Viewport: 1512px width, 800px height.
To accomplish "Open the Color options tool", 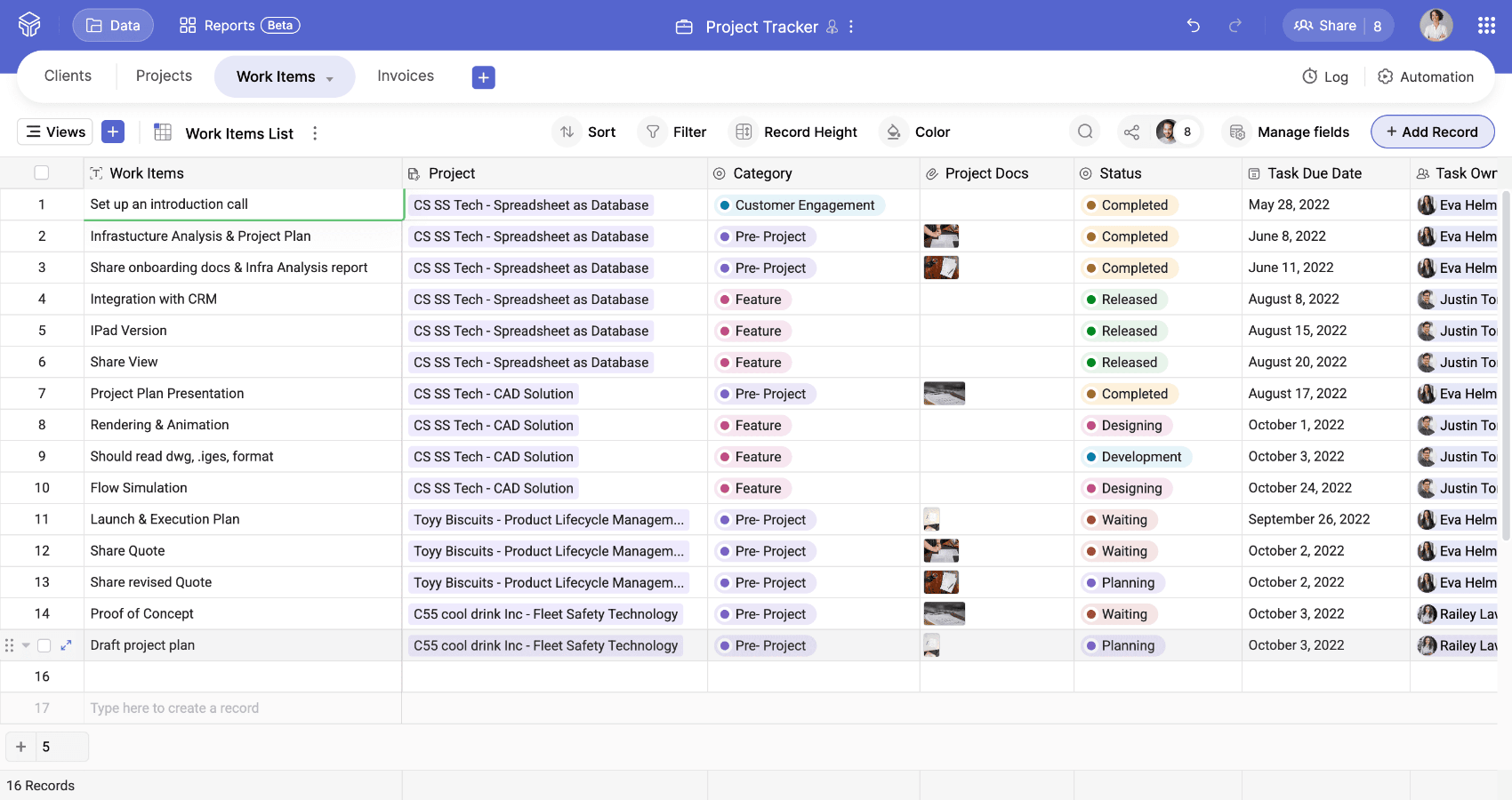I will (916, 132).
